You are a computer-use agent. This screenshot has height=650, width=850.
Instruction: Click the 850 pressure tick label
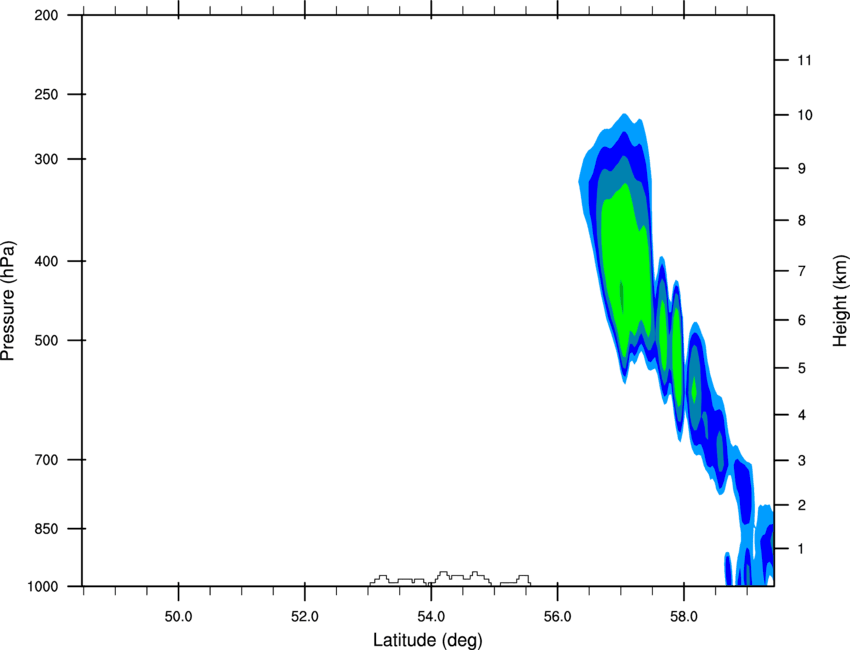point(46,529)
